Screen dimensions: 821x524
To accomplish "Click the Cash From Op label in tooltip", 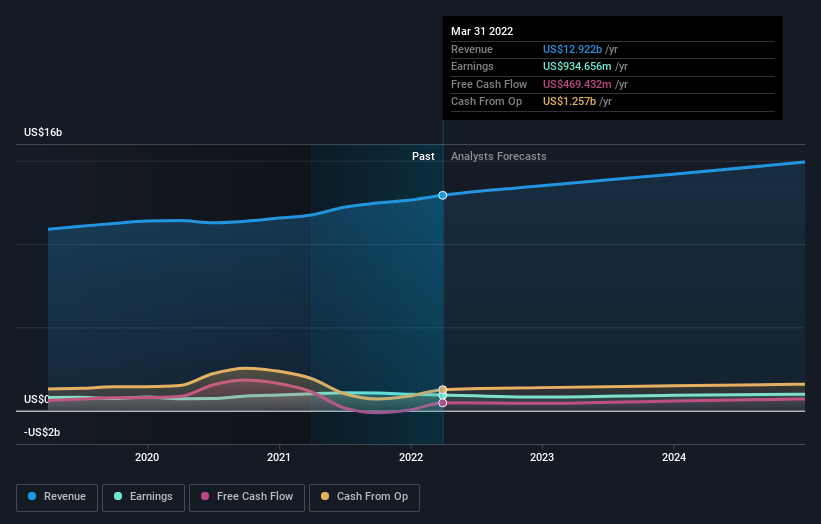I will [x=486, y=102].
